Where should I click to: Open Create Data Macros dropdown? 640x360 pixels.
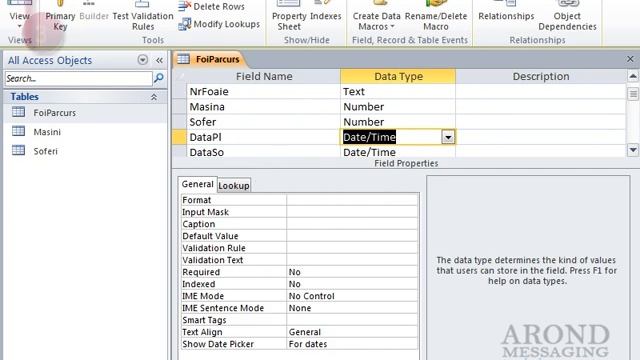tap(376, 16)
